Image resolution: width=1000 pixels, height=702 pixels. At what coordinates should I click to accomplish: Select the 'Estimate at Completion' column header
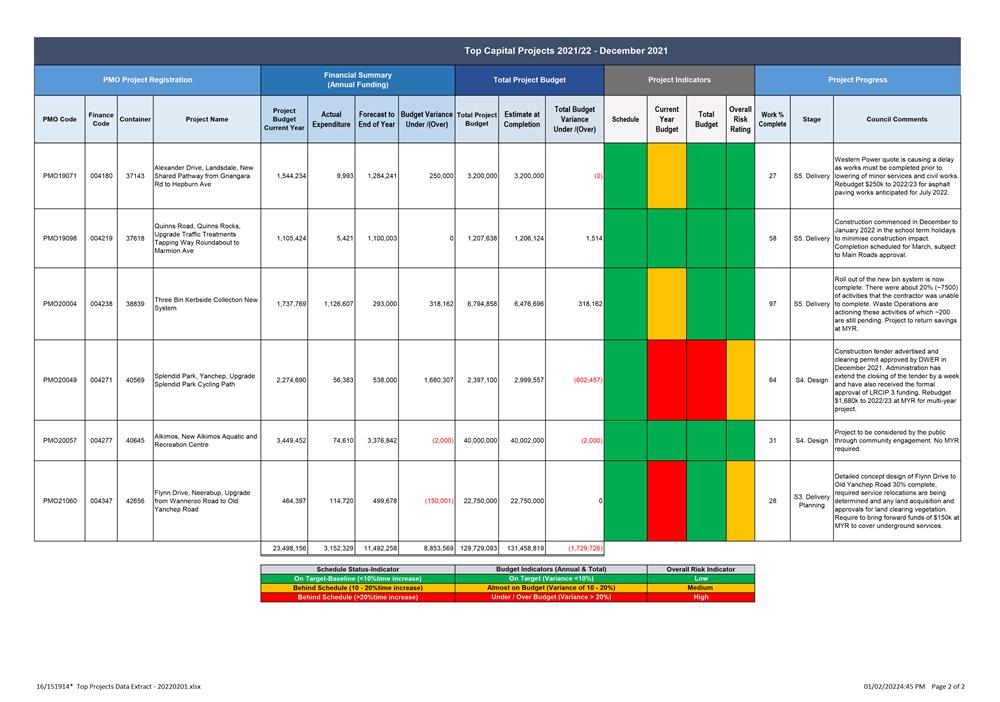coord(522,119)
